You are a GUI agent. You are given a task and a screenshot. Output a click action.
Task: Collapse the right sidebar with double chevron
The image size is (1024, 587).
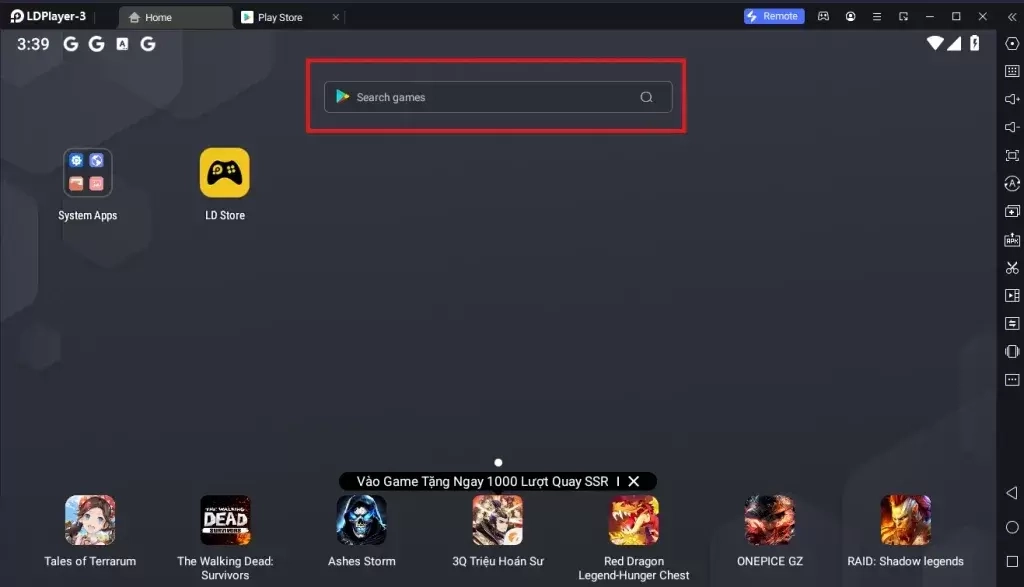coord(1012,17)
